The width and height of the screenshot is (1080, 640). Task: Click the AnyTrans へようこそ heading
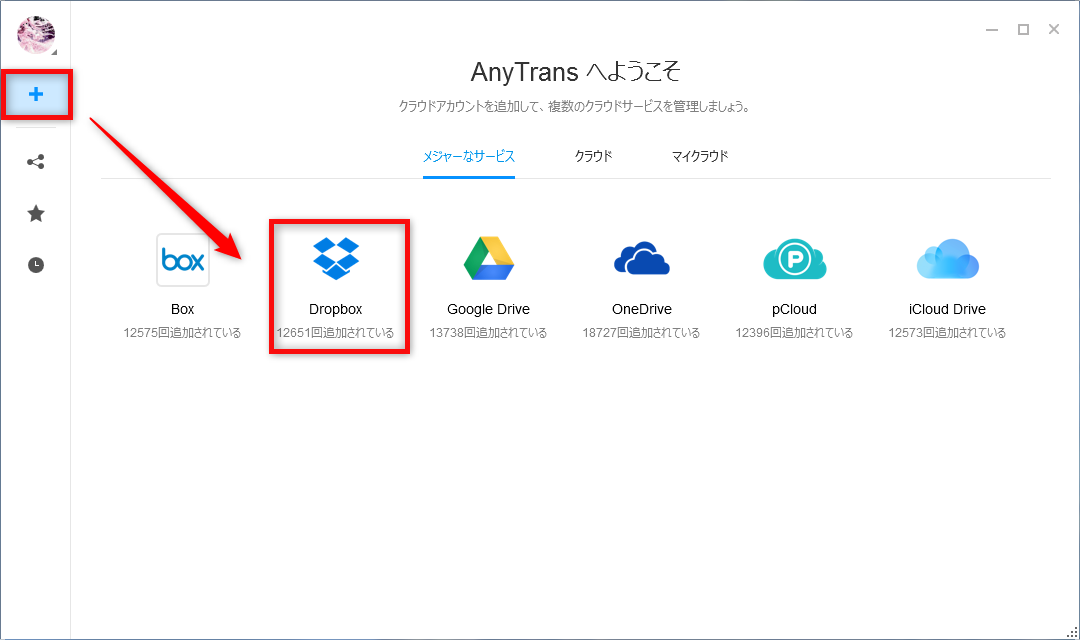576,72
